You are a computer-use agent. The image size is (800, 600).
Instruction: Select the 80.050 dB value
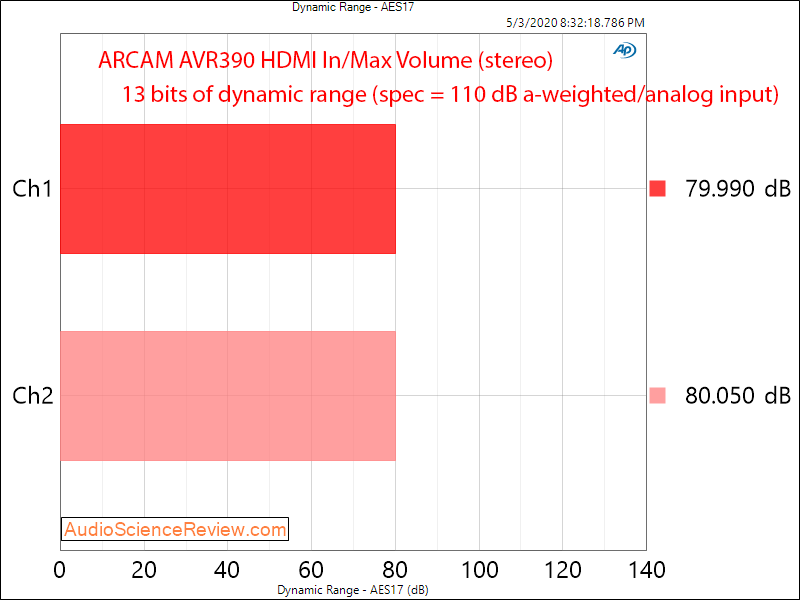coord(738,396)
